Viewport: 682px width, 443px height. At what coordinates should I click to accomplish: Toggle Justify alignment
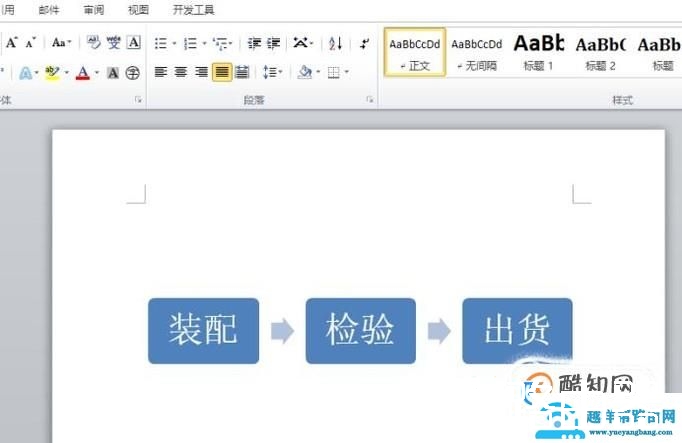tap(222, 72)
